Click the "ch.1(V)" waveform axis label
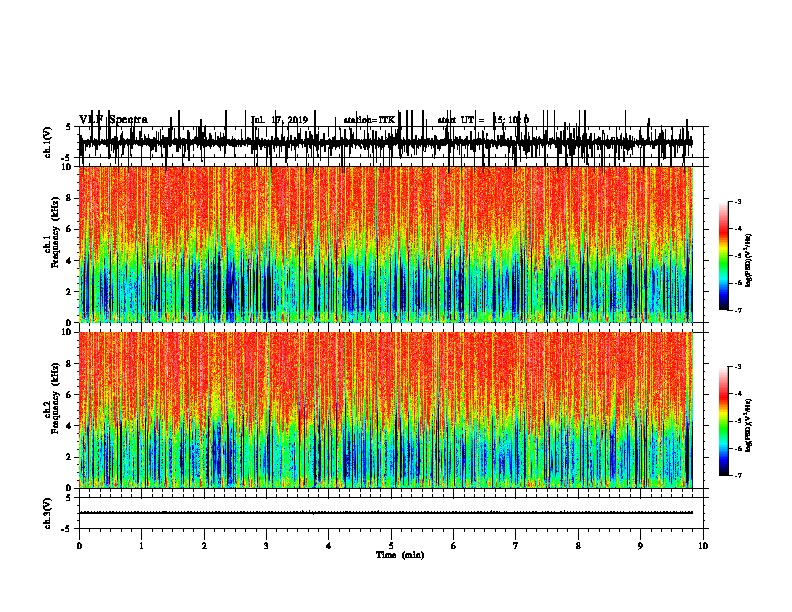792x612 pixels. click(x=47, y=142)
